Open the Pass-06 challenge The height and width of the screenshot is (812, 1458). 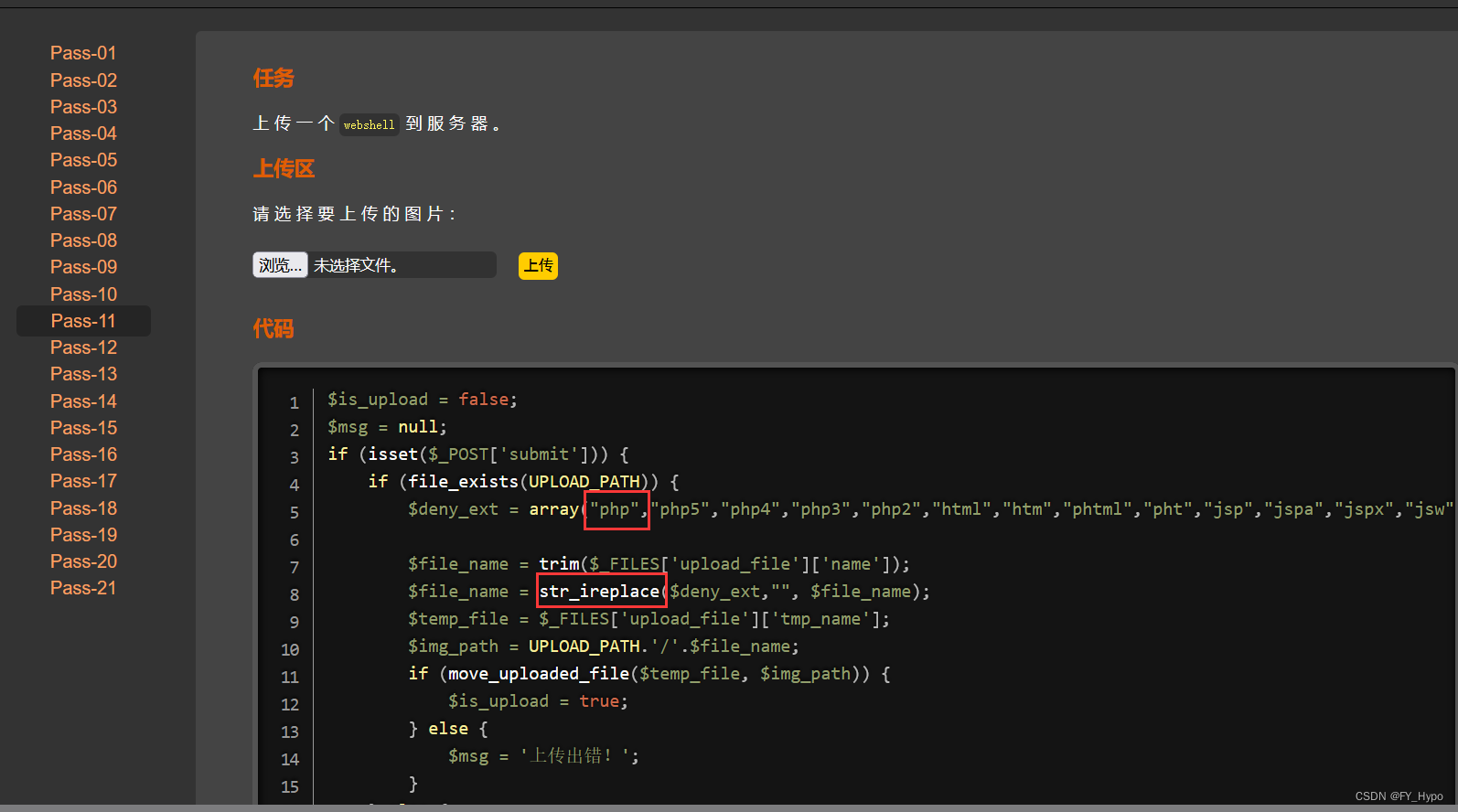tap(83, 187)
